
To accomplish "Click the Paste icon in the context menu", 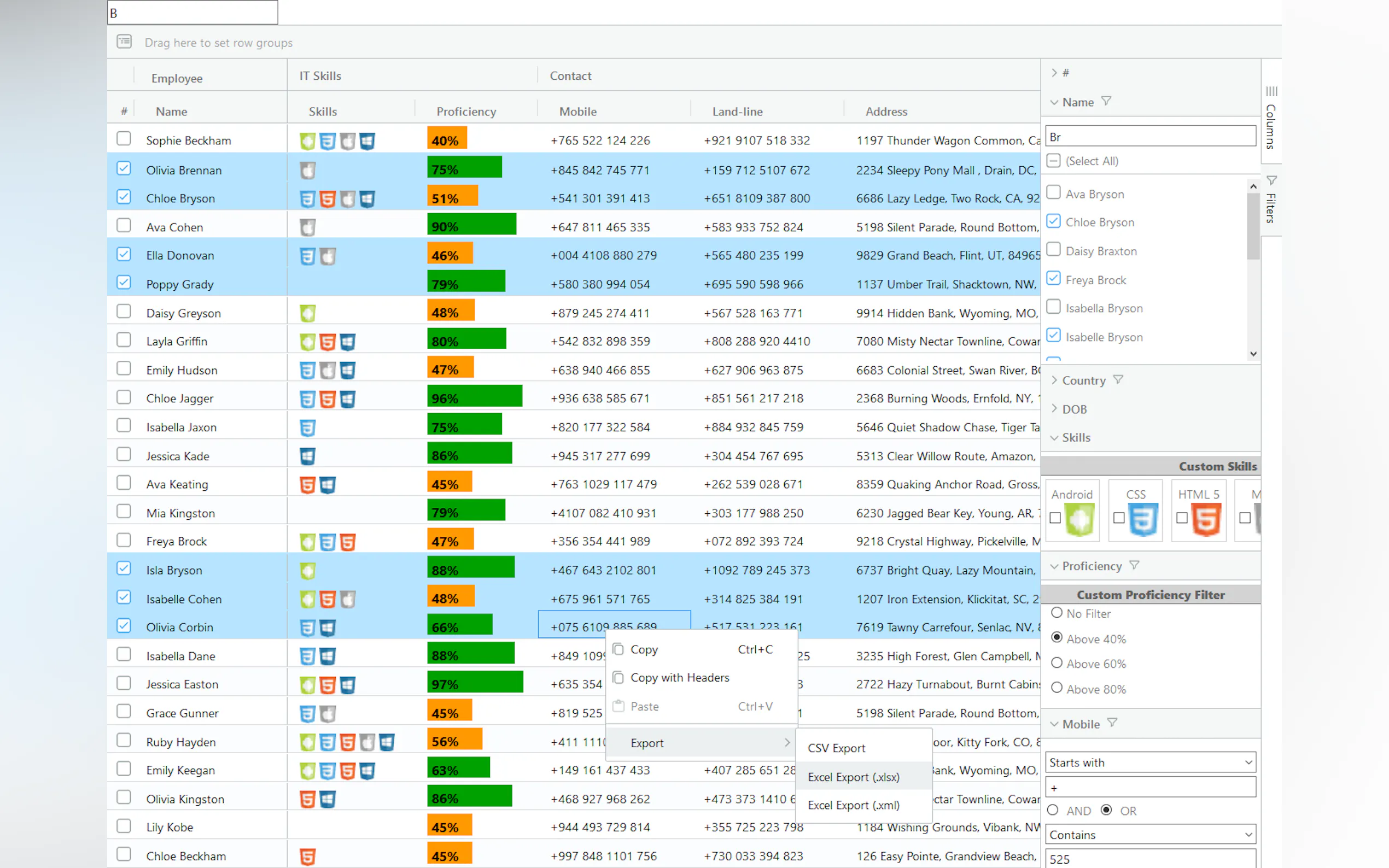I will pyautogui.click(x=618, y=706).
